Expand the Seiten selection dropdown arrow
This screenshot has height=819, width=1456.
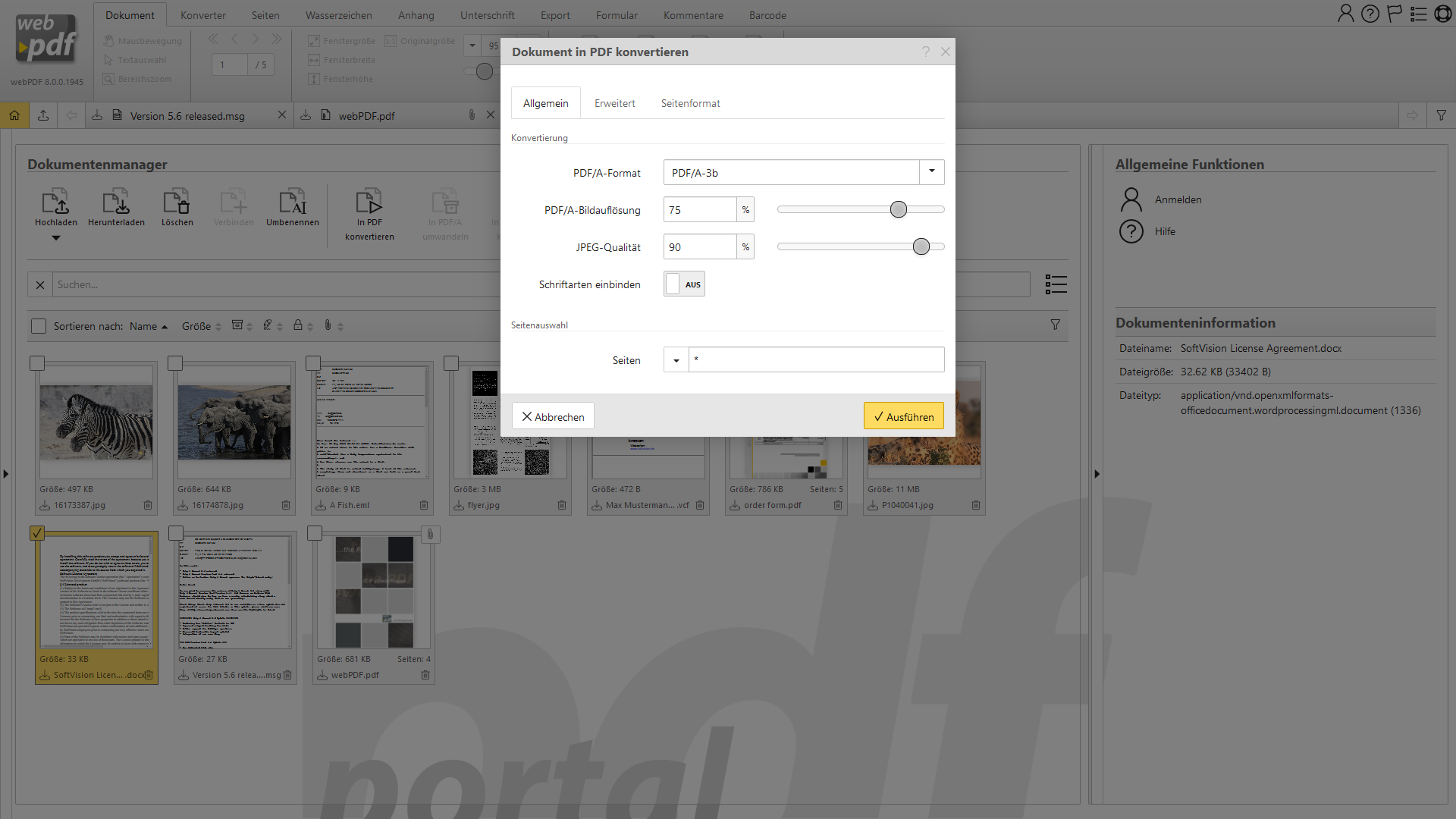[676, 360]
